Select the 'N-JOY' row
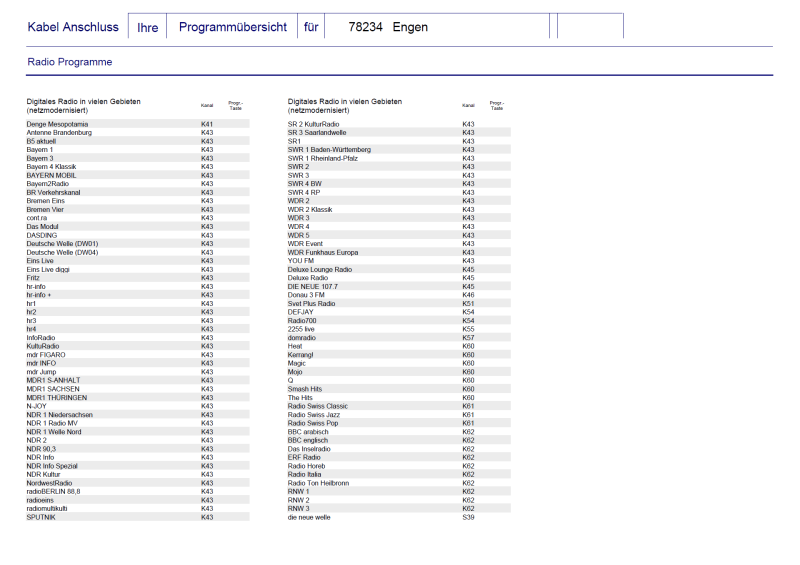The height and width of the screenshot is (565, 800). click(x=138, y=406)
